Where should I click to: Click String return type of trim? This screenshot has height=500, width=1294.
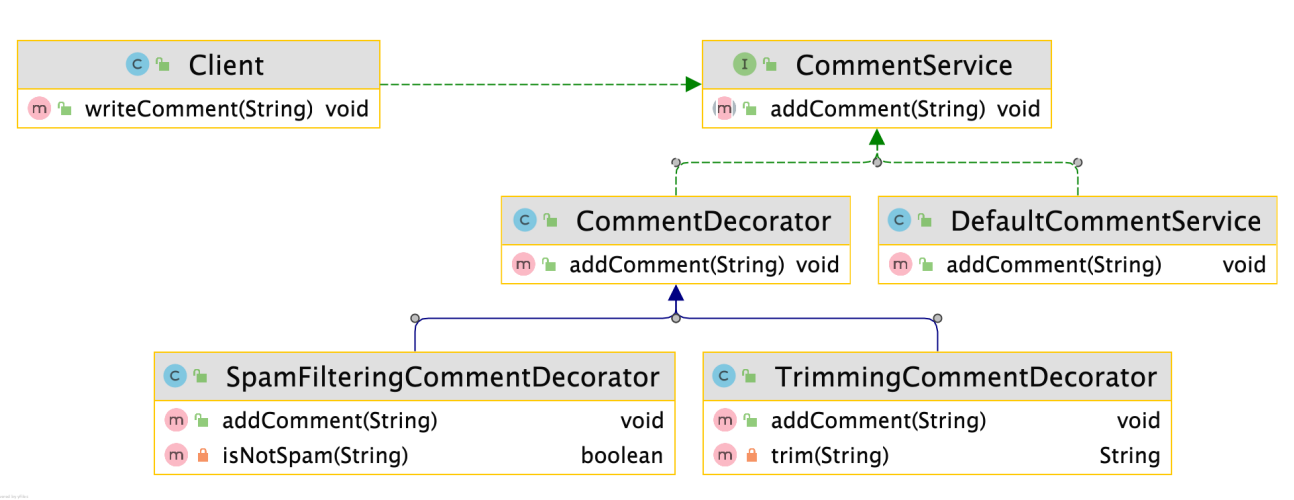pyautogui.click(x=1129, y=456)
